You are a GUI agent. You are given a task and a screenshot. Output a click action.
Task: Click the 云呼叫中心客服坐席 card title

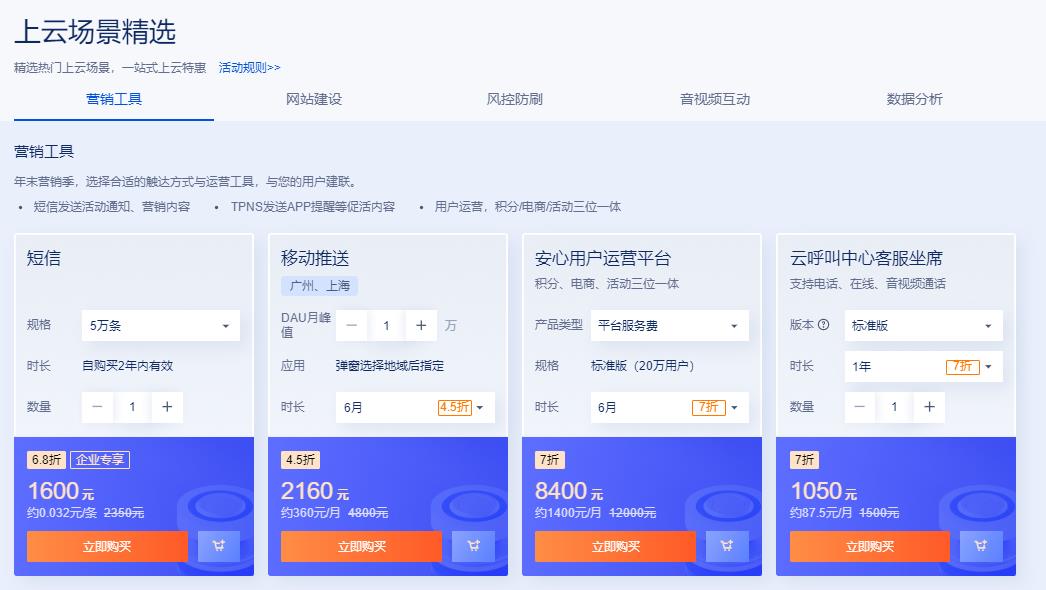[x=866, y=258]
